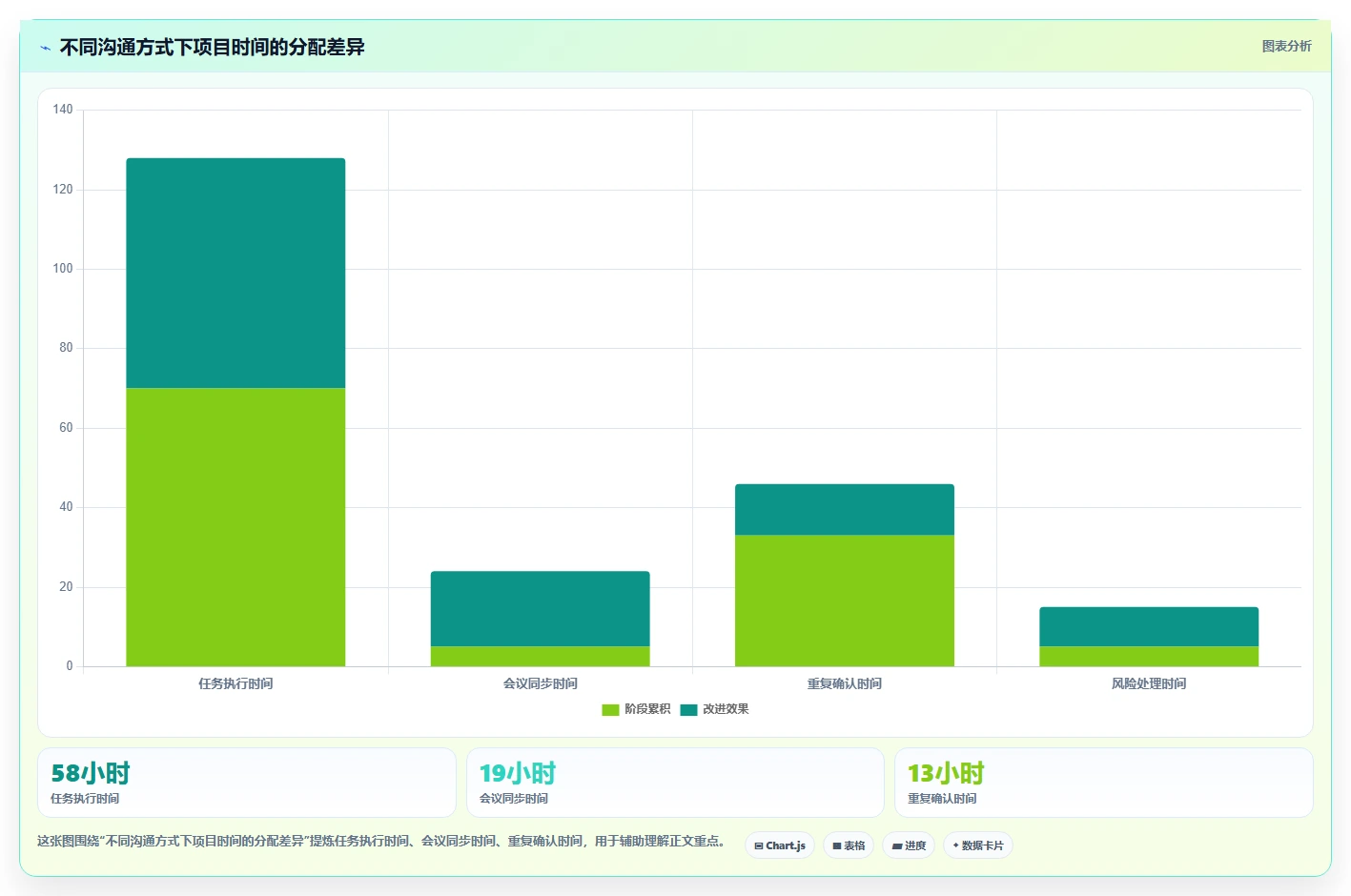
Task: Click the teal 改进效果 bar segment for 重复确认时间
Action: click(844, 509)
